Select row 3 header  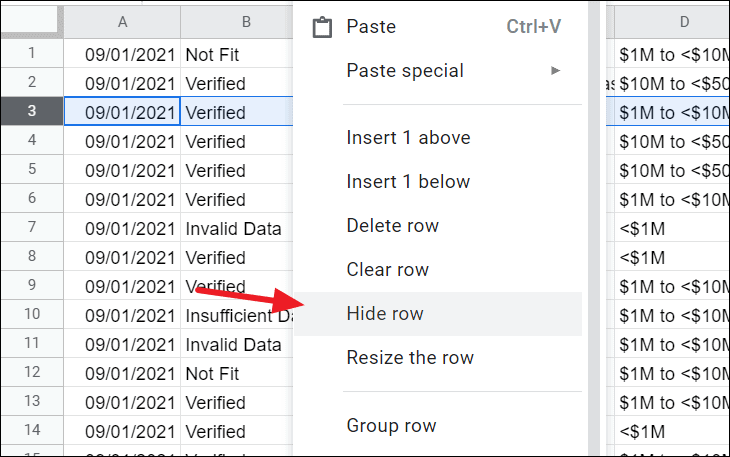(32, 111)
